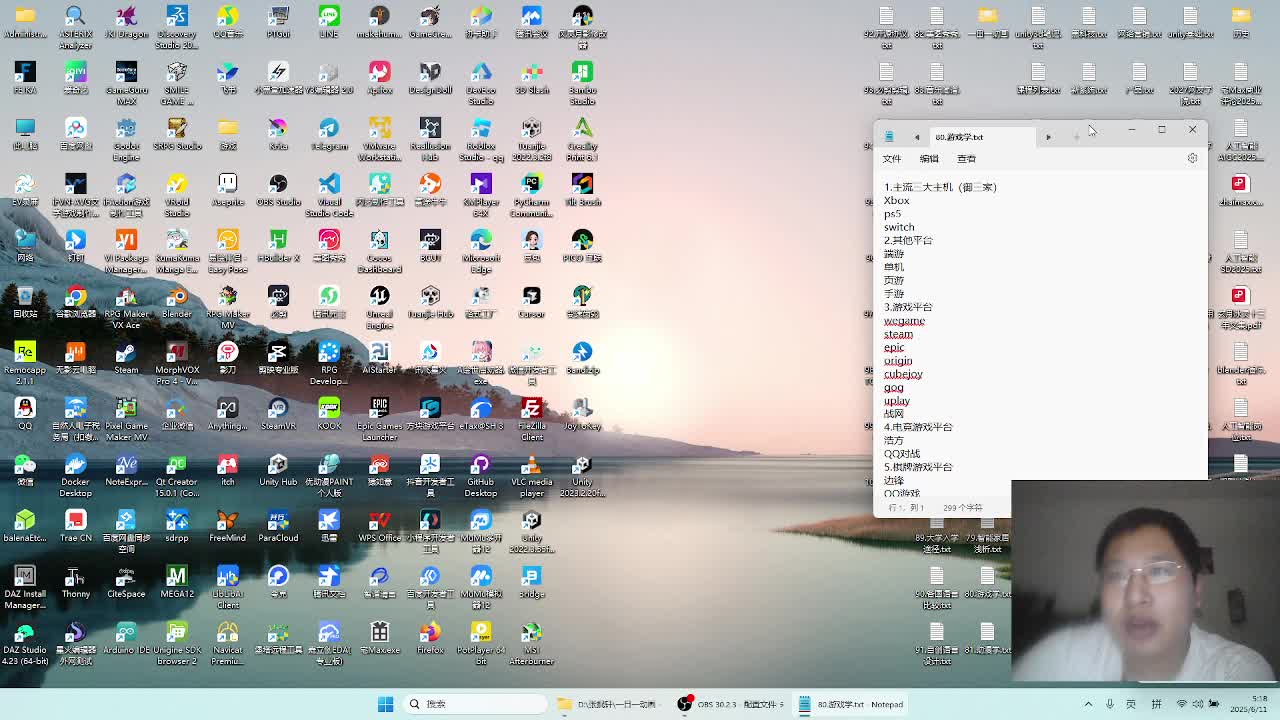Screen dimensions: 1280x720
Task: Open Telegram desktop shortcut
Action: point(329,135)
